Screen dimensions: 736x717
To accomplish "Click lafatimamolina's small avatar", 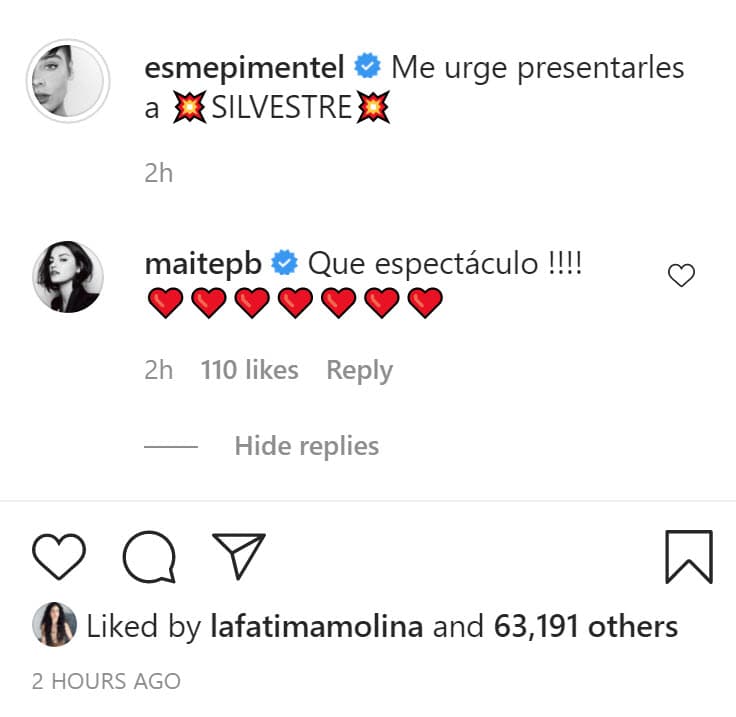I will [52, 626].
